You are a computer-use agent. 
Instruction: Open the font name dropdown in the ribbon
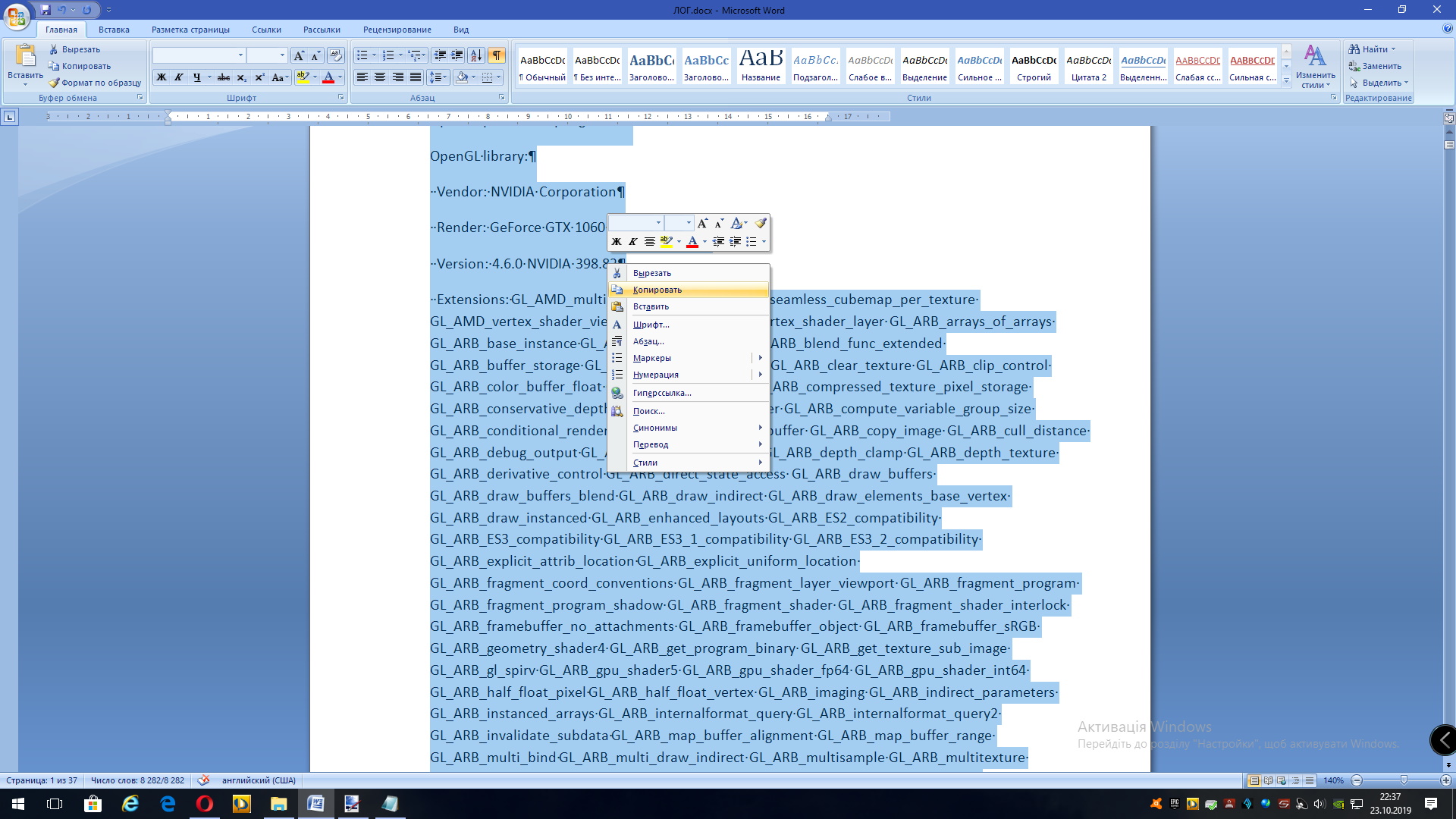click(x=240, y=55)
